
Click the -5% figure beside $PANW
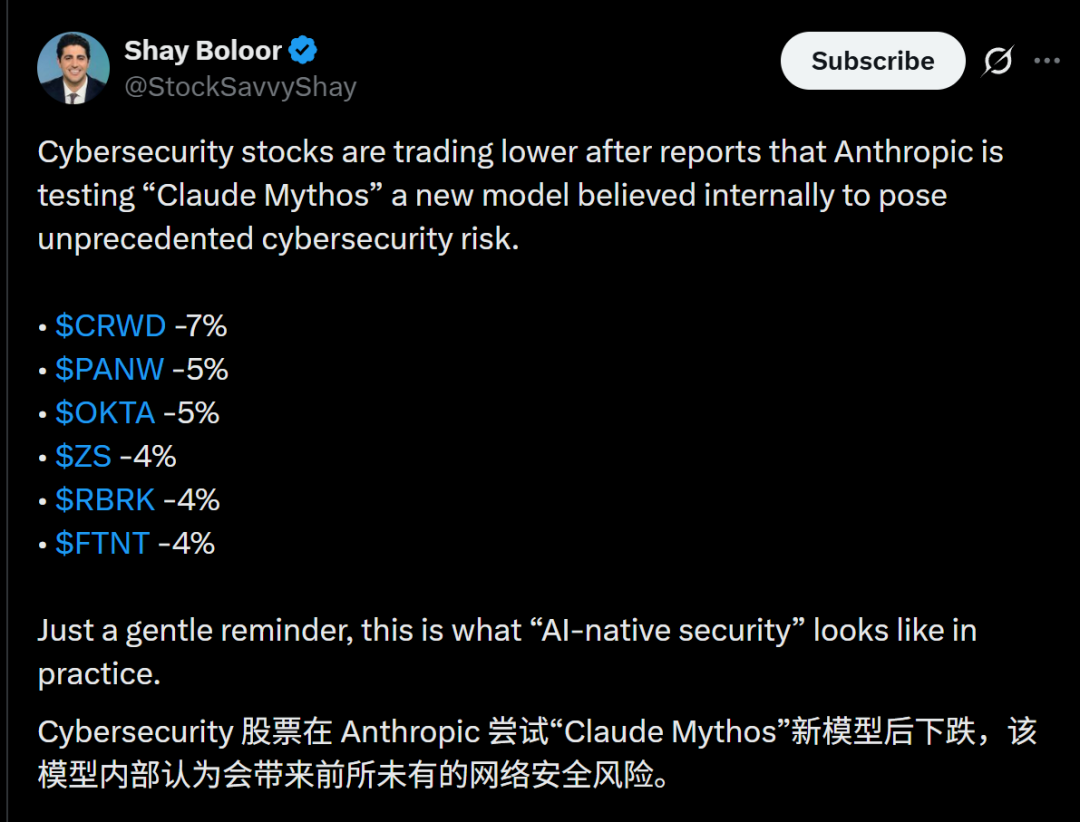point(200,369)
